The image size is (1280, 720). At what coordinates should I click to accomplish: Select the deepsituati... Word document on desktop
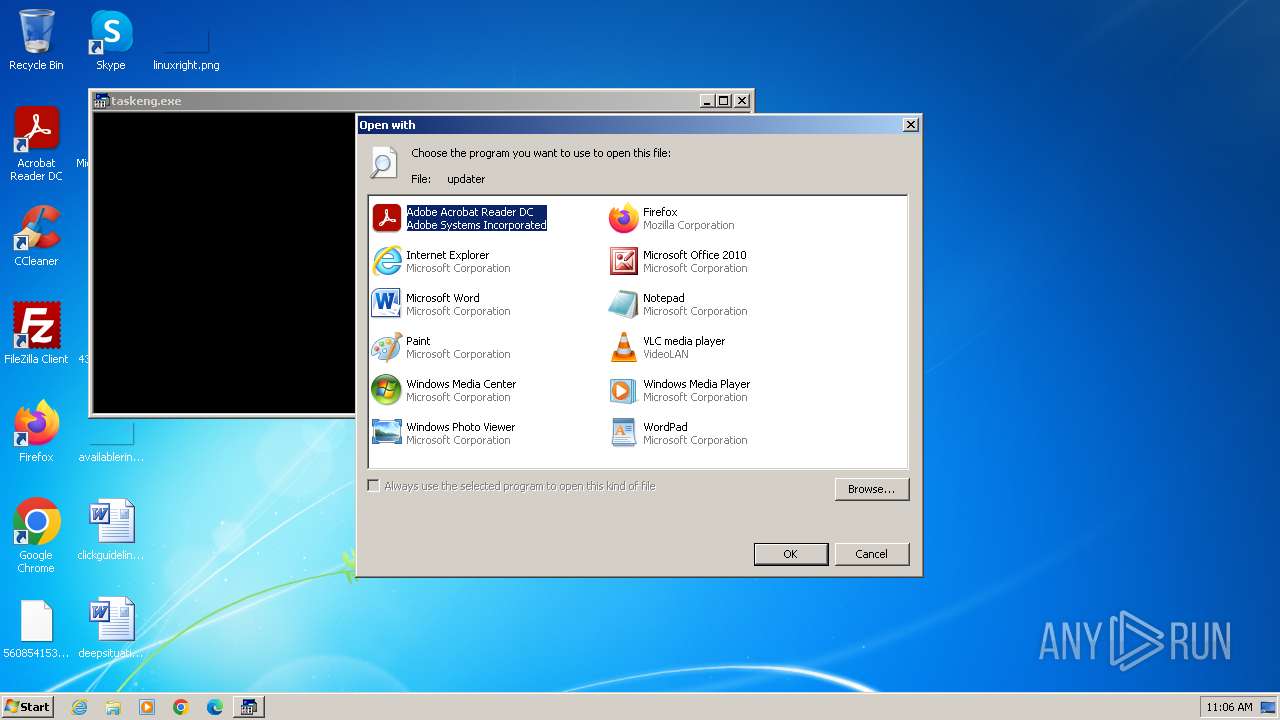point(111,627)
